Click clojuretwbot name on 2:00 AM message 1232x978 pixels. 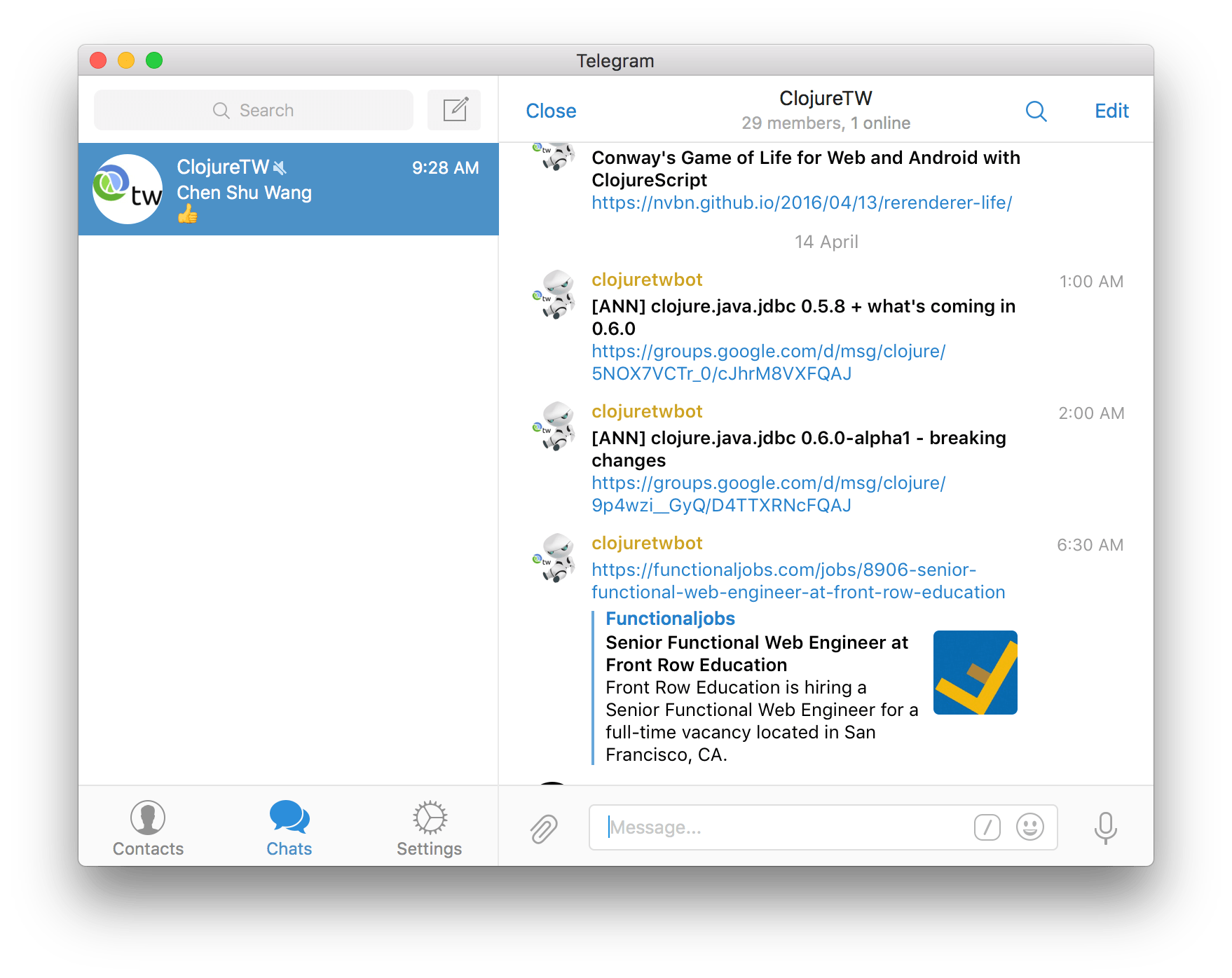(x=647, y=411)
